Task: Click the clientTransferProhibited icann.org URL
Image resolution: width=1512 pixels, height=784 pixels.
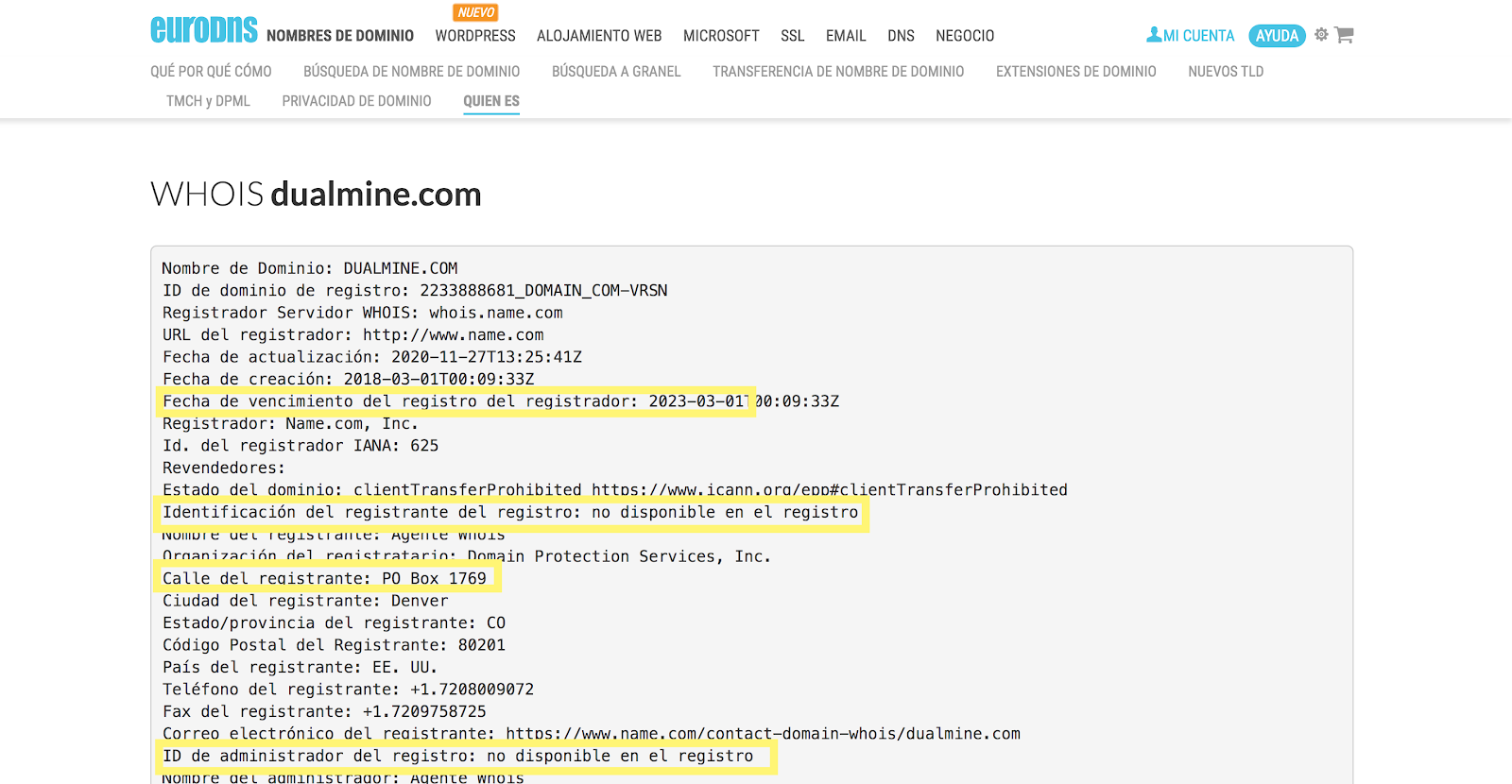Action: pos(830,490)
